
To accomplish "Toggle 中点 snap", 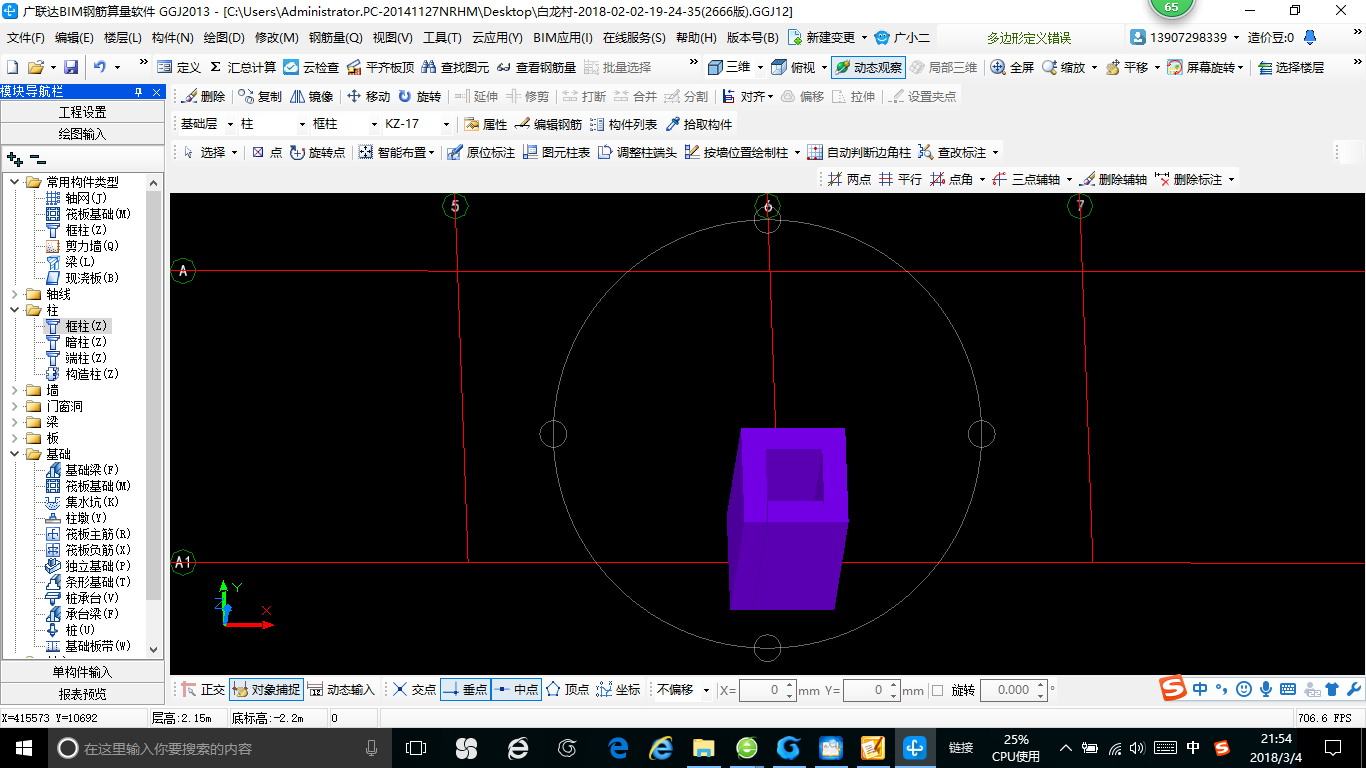I will 516,690.
